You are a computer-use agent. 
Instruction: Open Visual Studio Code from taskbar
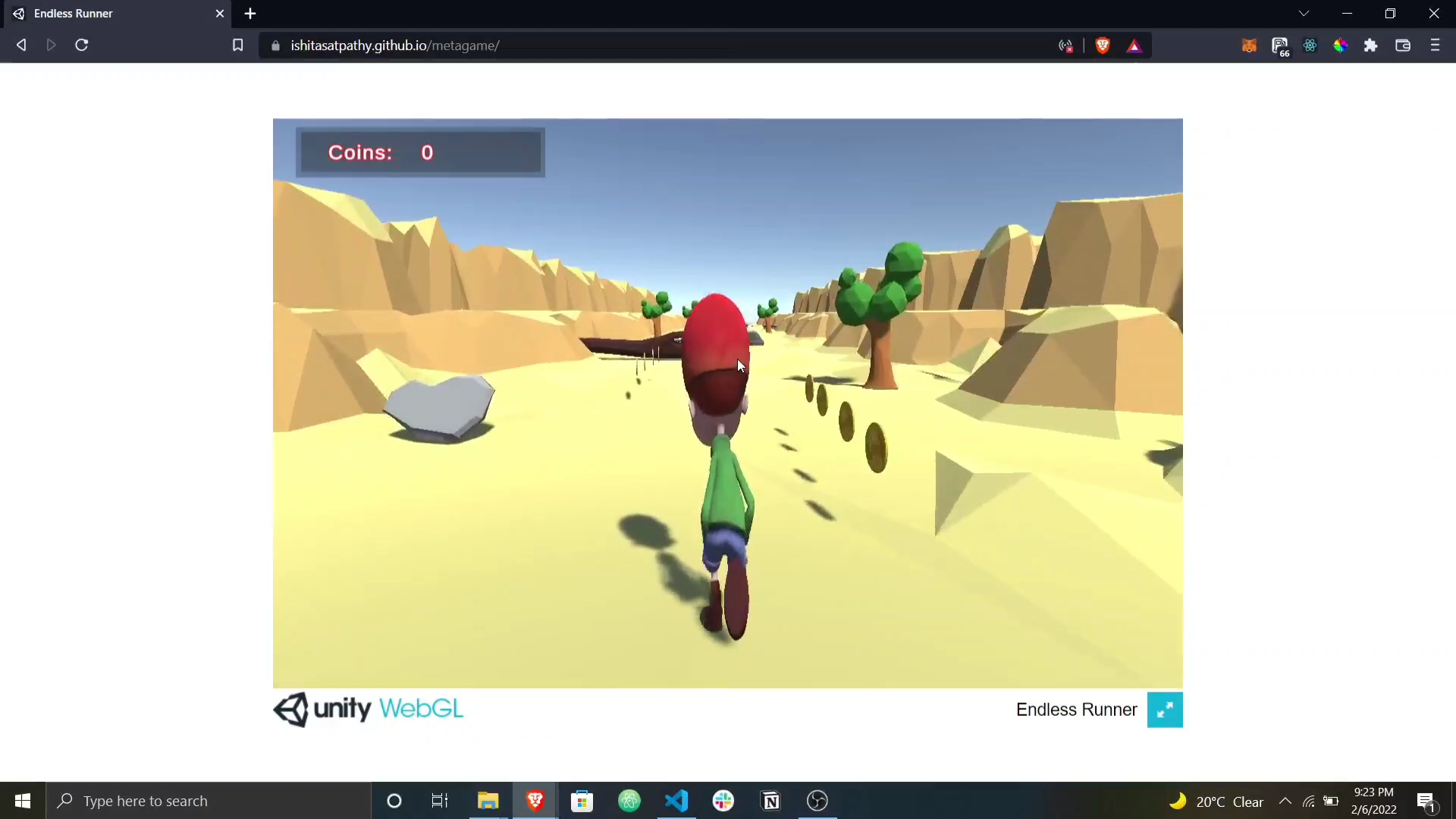676,801
